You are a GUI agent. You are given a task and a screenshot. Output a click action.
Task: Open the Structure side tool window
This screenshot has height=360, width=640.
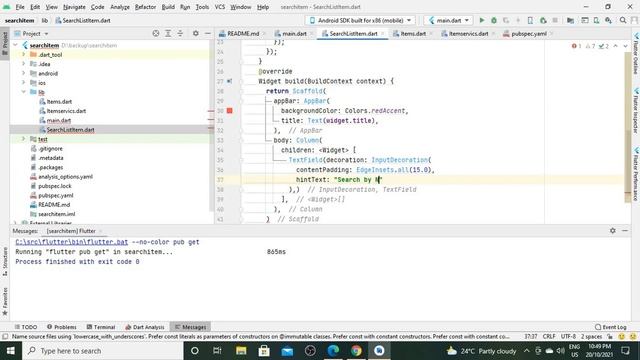(5, 261)
